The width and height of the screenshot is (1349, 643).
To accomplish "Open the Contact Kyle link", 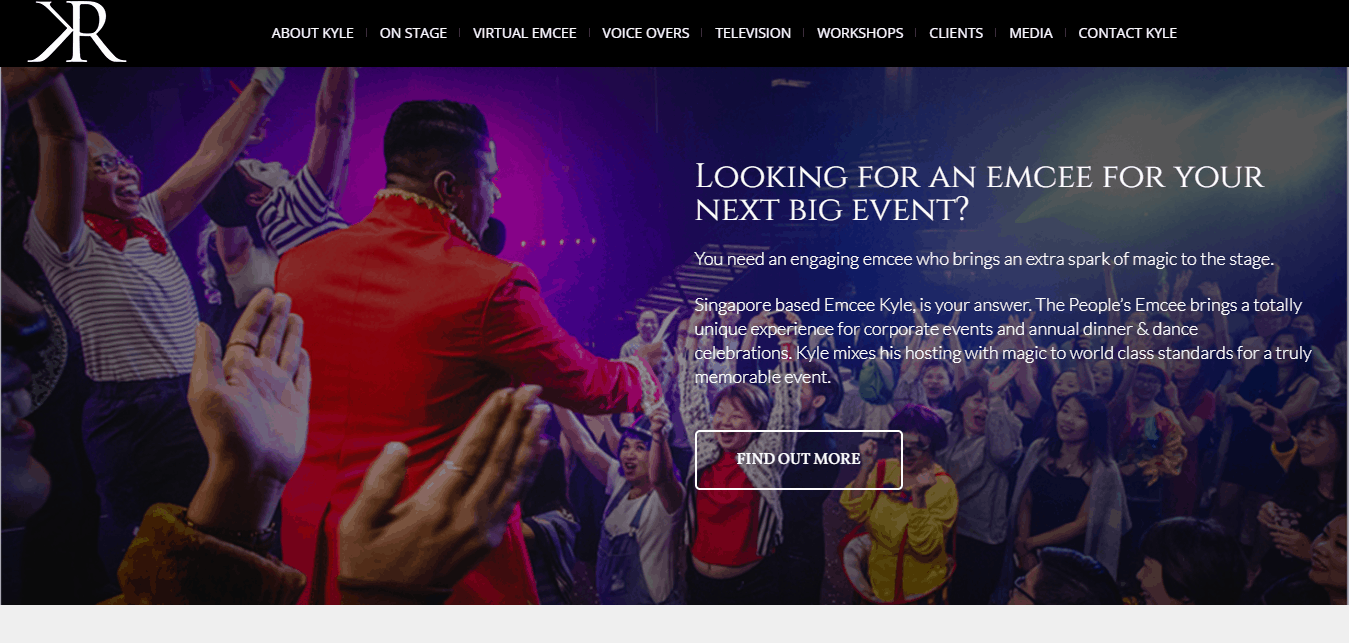I will [1127, 33].
